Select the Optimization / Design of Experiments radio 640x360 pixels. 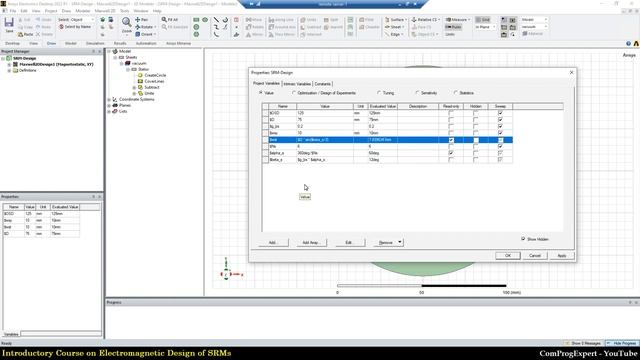[x=294, y=93]
